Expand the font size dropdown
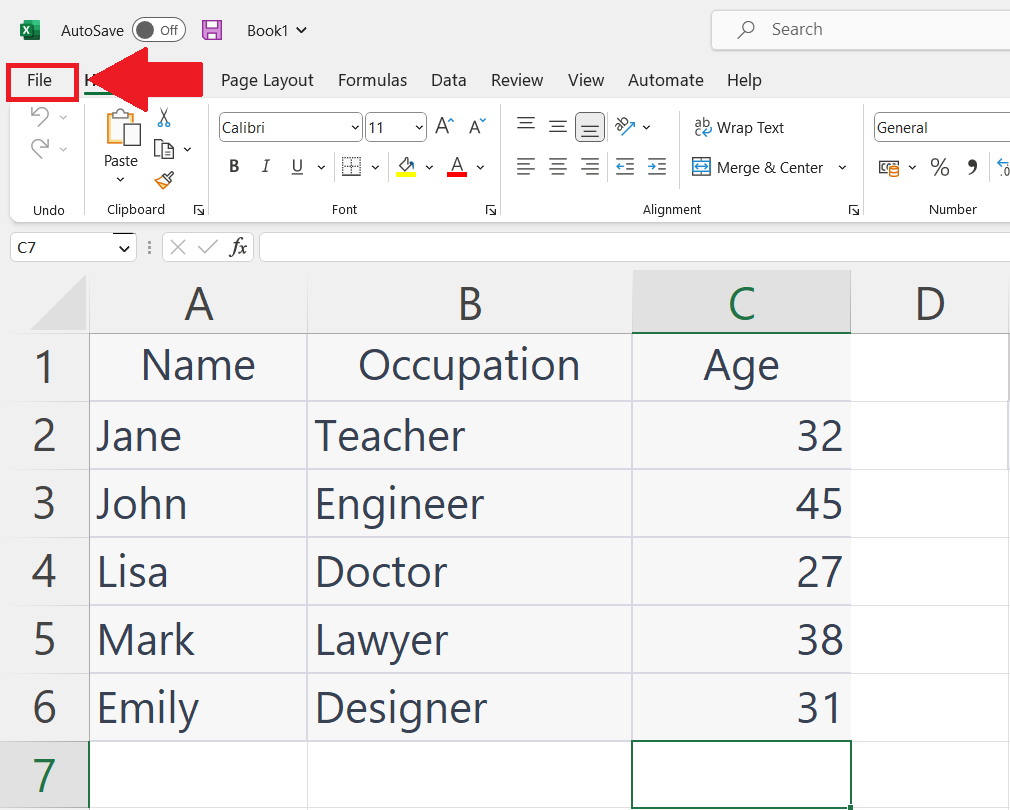Viewport: 1010px width, 810px height. (x=418, y=127)
